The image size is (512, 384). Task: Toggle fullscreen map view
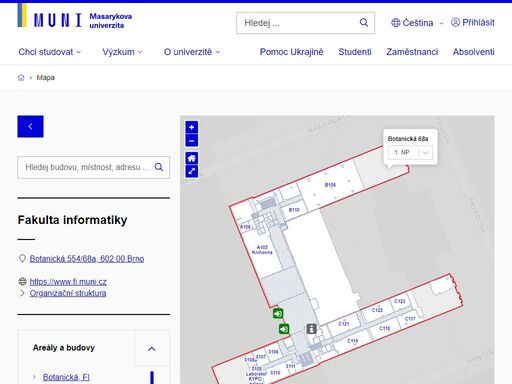(x=192, y=171)
